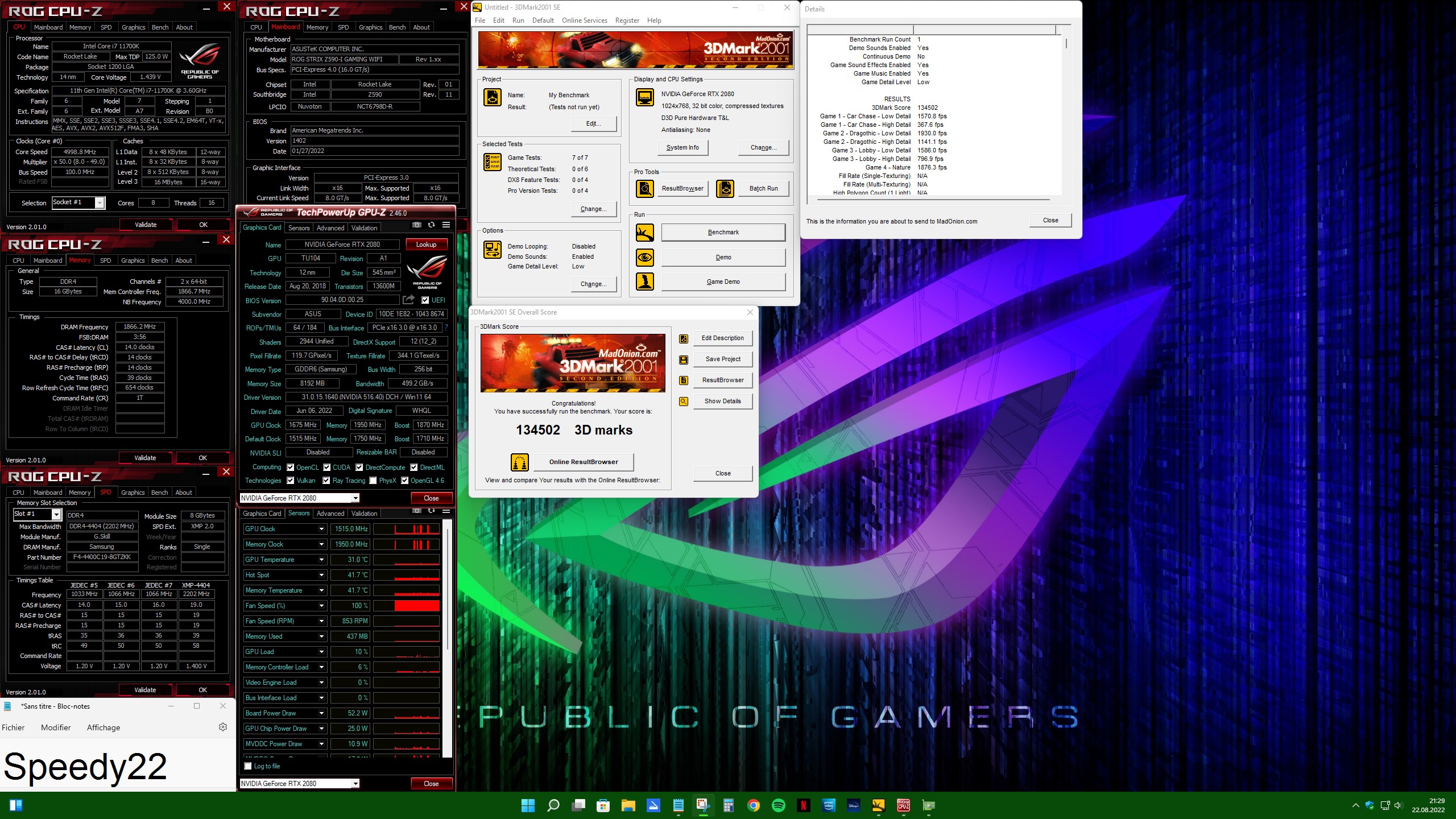
Task: Open Netflix from the taskbar
Action: [x=803, y=805]
